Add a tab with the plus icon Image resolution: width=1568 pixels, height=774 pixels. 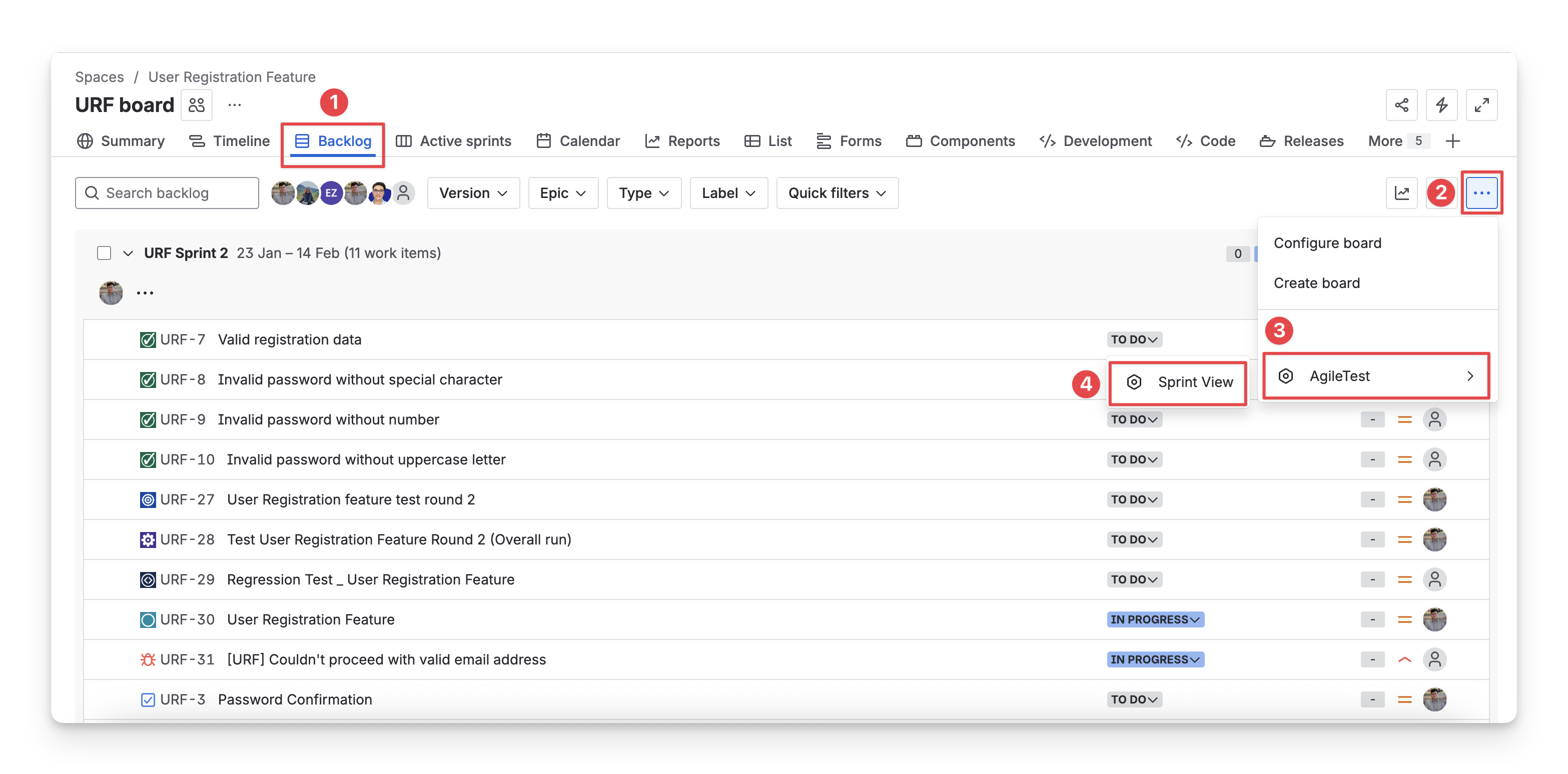point(1452,141)
